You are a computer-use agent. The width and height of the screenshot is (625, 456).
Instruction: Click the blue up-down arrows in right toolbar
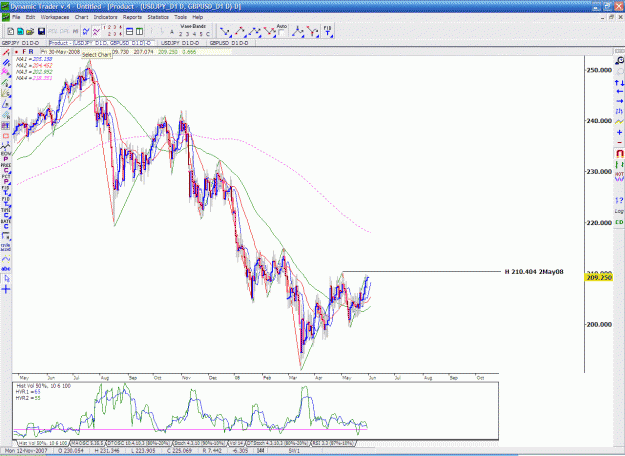(619, 83)
